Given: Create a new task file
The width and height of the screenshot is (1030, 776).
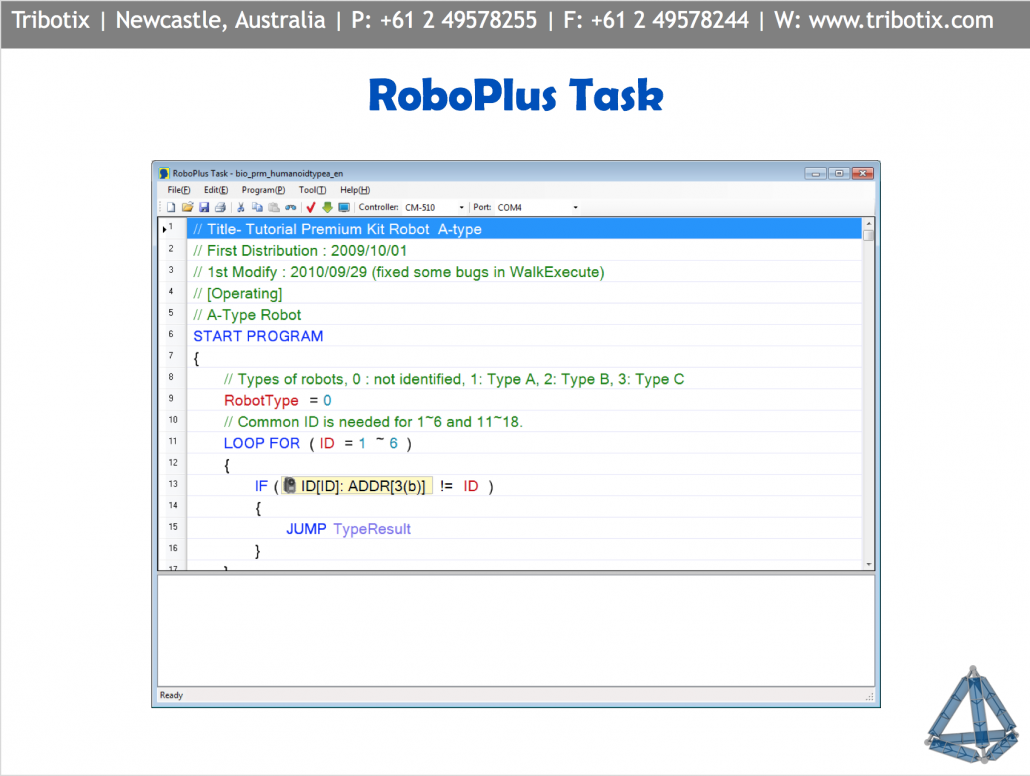Looking at the screenshot, I should pos(169,206).
